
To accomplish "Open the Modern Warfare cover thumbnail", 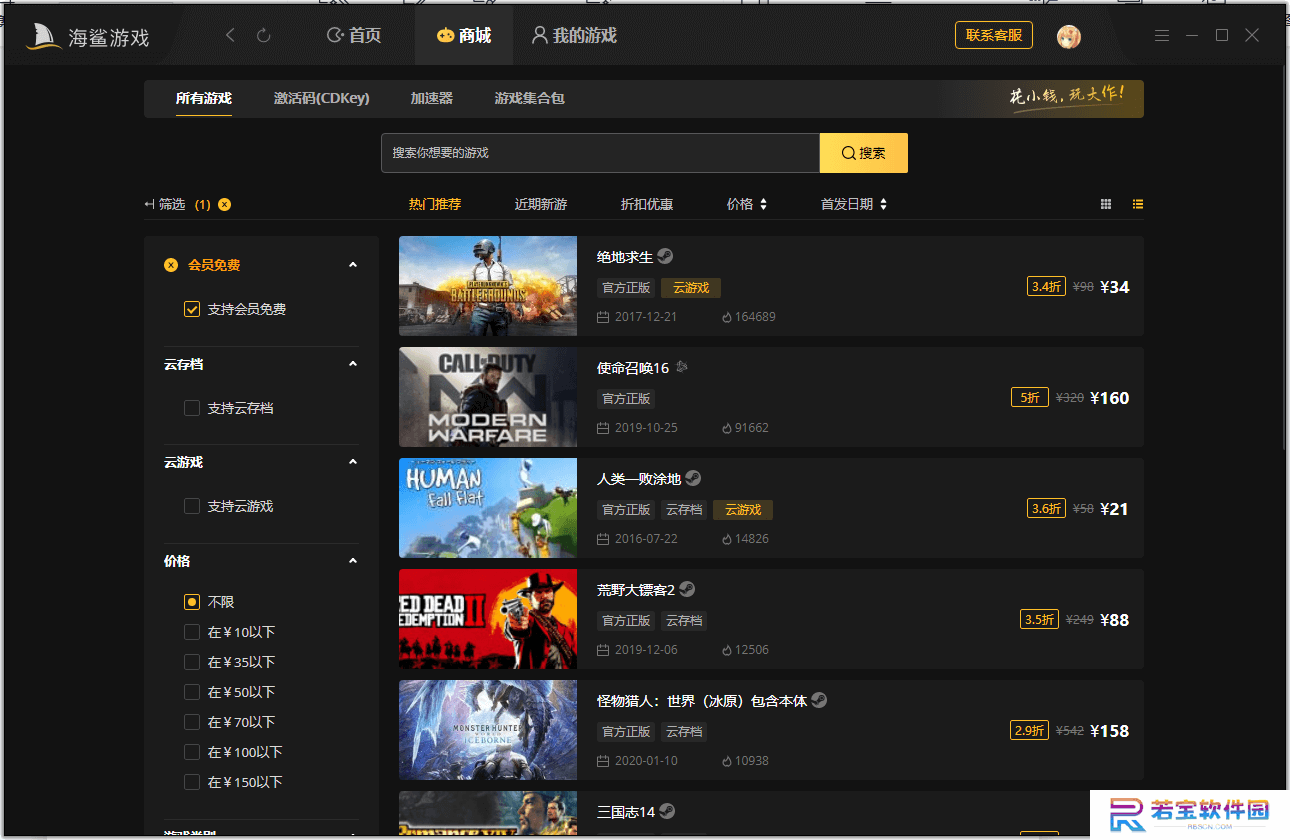I will pyautogui.click(x=488, y=397).
